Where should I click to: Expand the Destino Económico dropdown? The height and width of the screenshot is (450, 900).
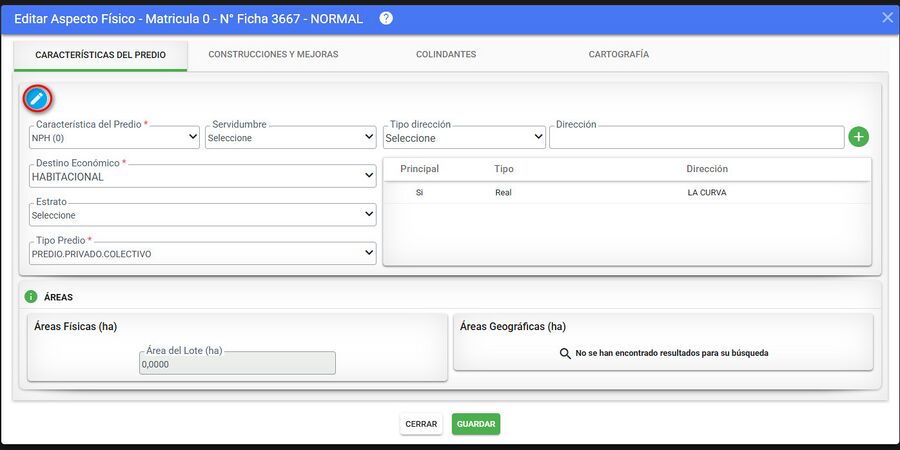click(203, 176)
